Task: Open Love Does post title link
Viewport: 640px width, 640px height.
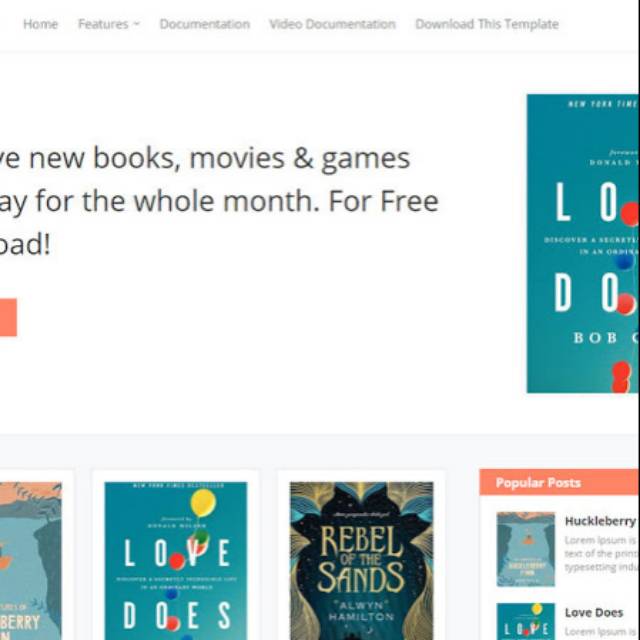Action: tap(594, 613)
